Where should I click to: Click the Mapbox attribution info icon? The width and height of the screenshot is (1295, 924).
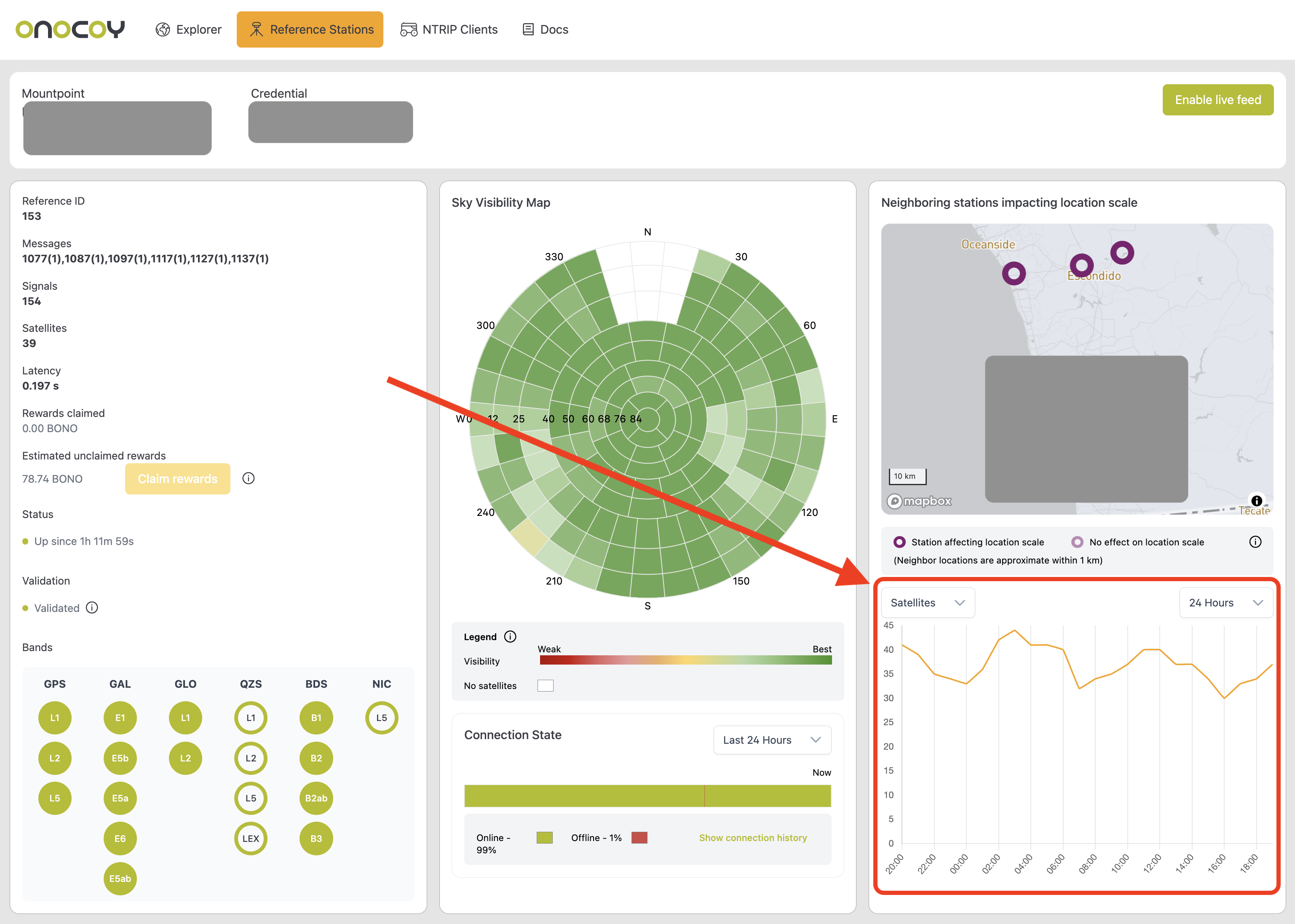click(x=1256, y=501)
